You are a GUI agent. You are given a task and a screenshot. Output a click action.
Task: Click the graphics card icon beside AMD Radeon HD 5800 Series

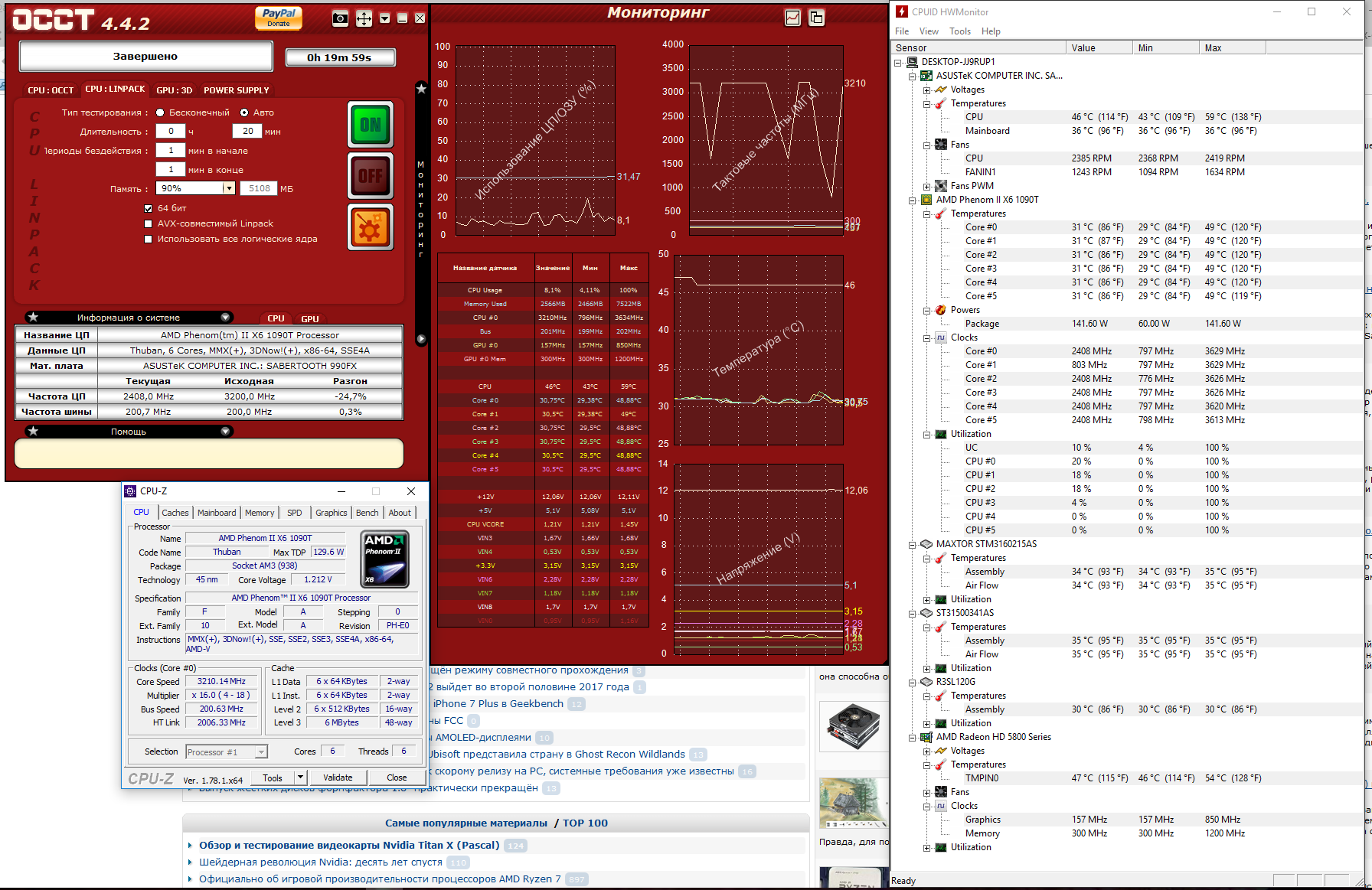click(x=926, y=737)
